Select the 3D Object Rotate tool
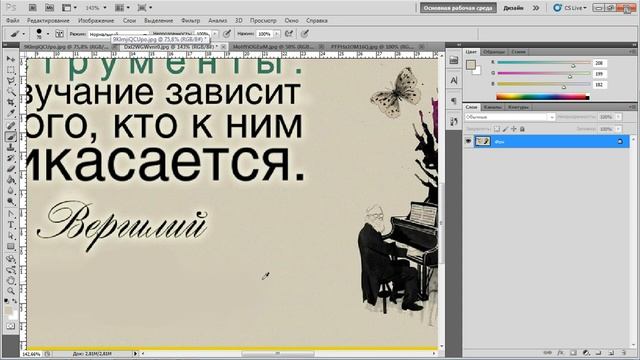The height and width of the screenshot is (360, 640). click(11, 259)
